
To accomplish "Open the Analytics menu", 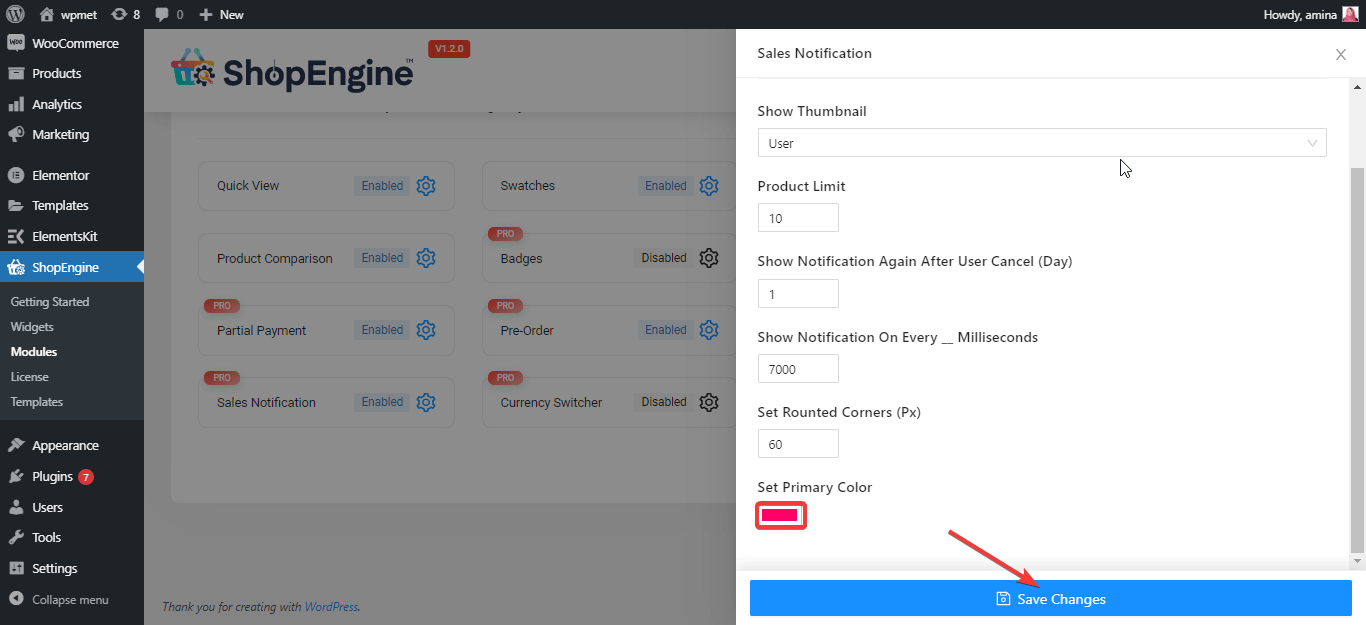I will [x=72, y=104].
